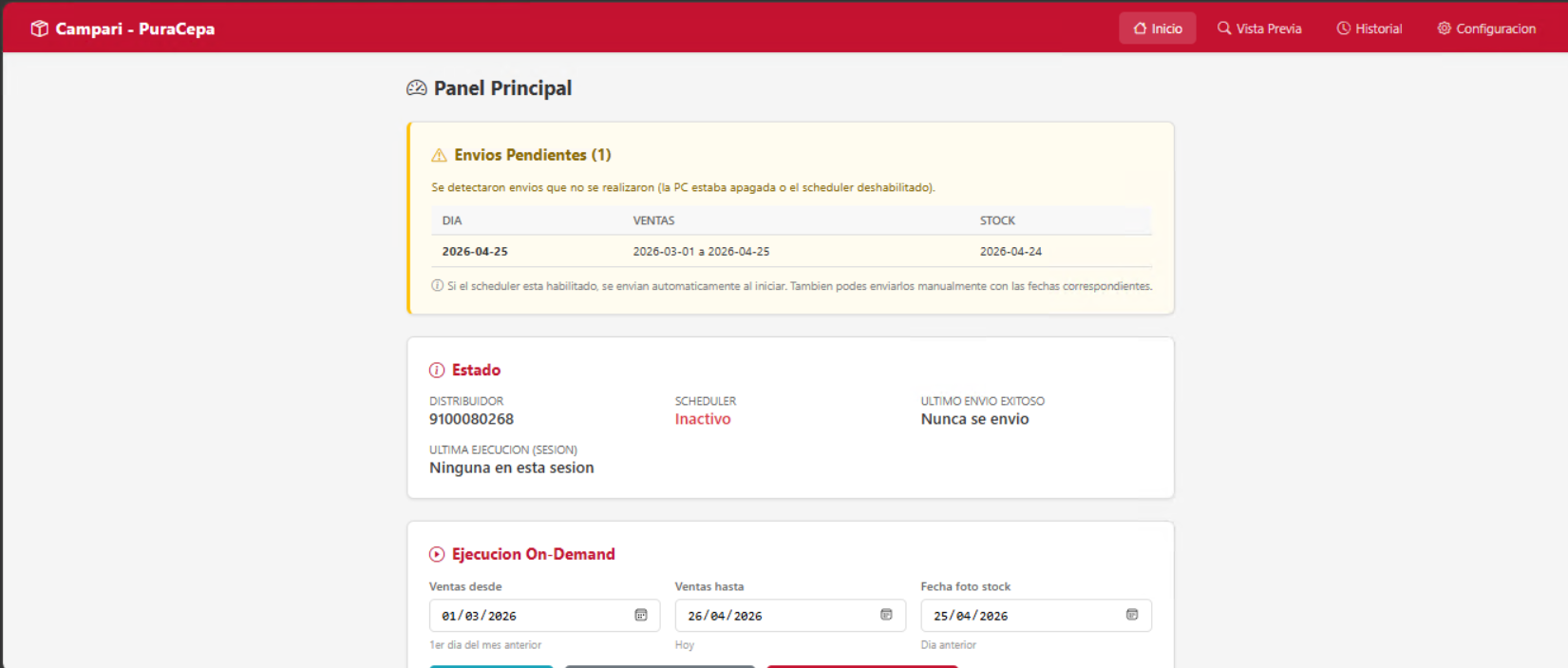Viewport: 1568px width, 668px height.
Task: Click the Dia anterior hint text
Action: pyautogui.click(x=948, y=645)
